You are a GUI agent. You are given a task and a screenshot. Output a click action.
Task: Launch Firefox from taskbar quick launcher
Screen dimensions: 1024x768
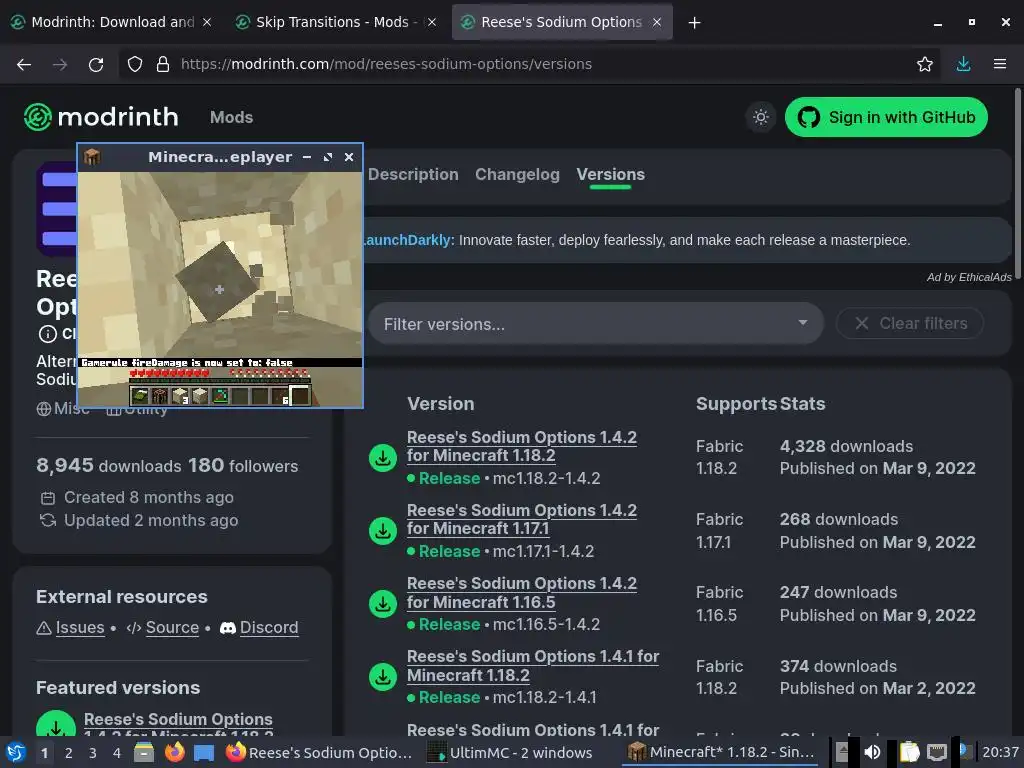point(174,752)
